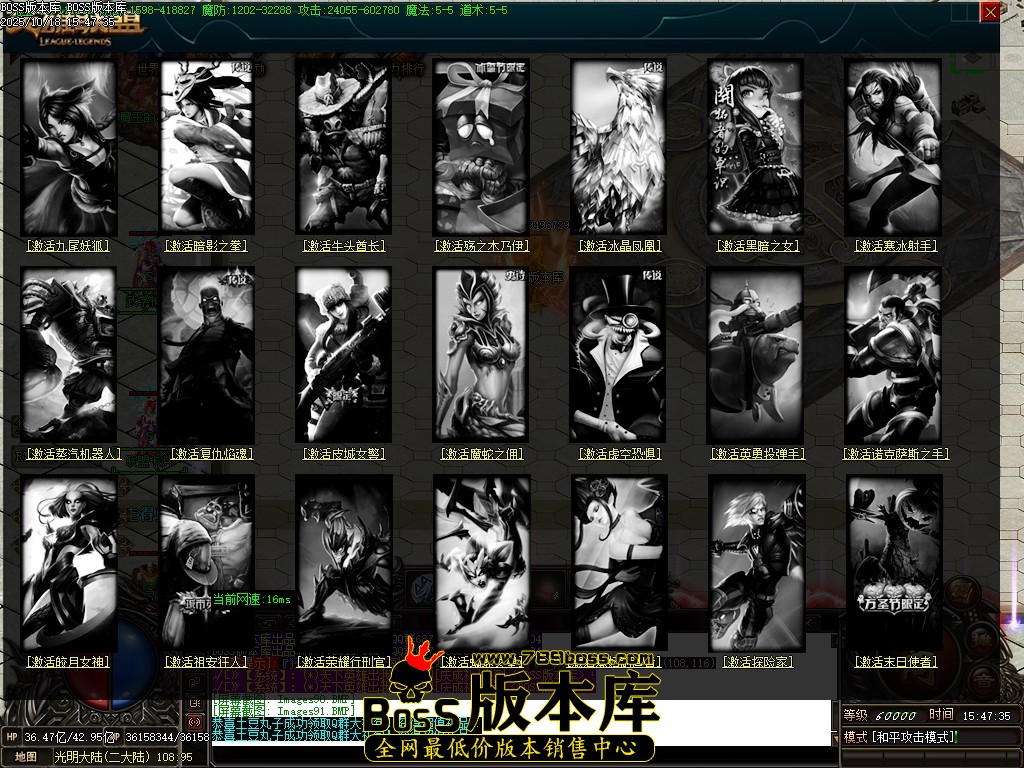Viewport: 1024px width, 768px height.
Task: Close the champion activation window
Action: pos(989,12)
